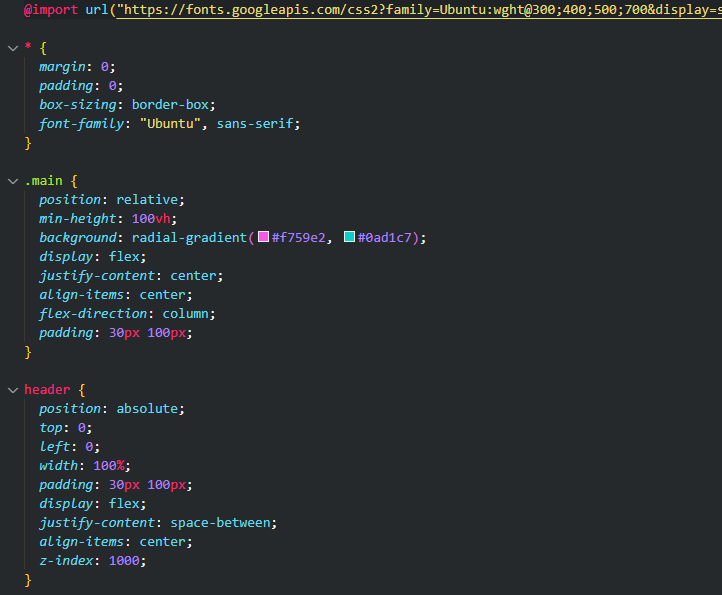Click the closing brace of the .main block
The height and width of the screenshot is (595, 722).
tap(28, 352)
